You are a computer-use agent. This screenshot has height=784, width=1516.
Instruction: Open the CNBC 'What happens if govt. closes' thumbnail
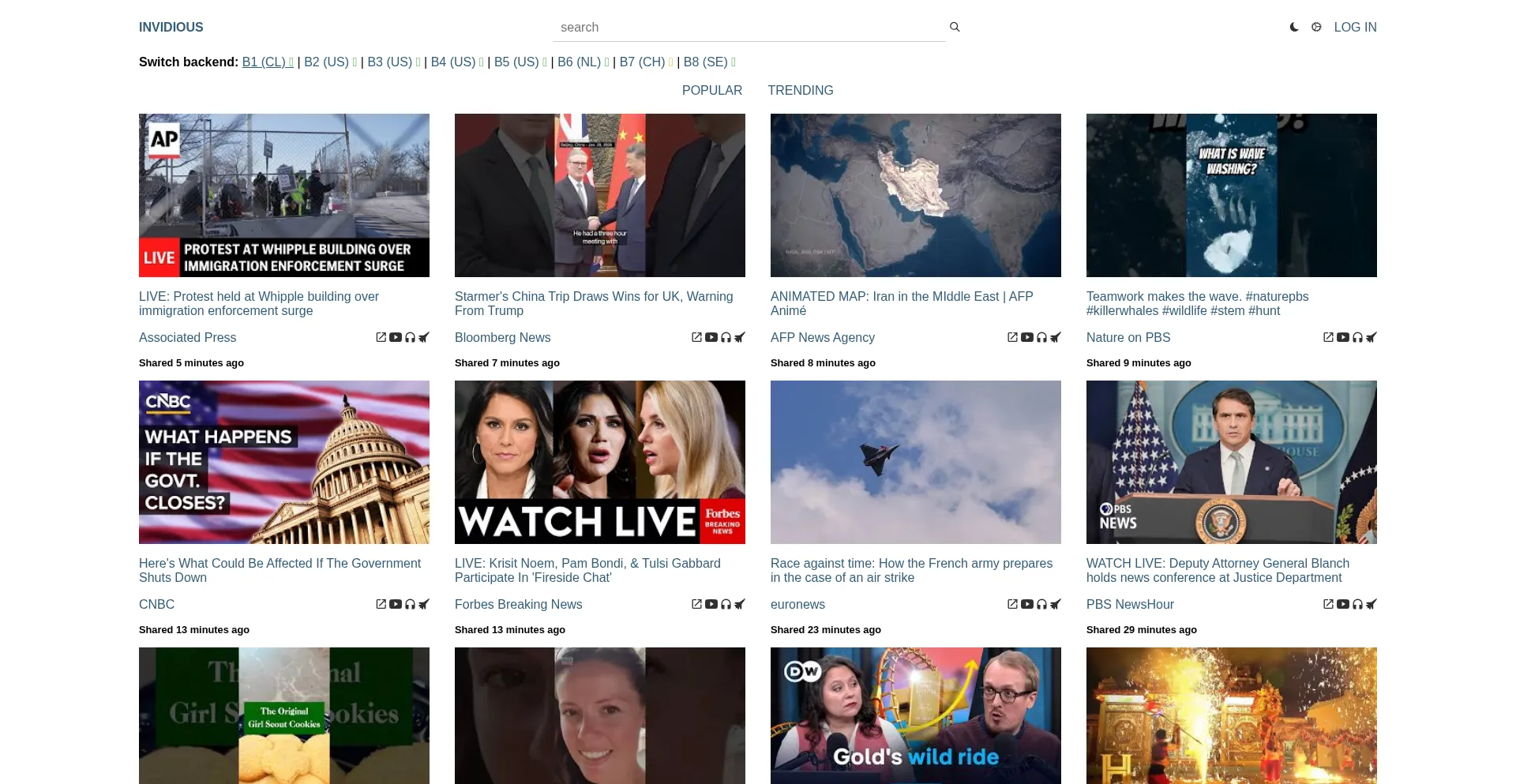tap(284, 462)
